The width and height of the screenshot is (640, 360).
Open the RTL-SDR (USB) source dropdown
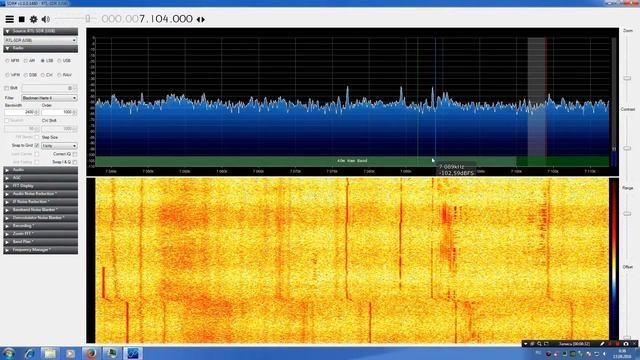click(x=40, y=40)
